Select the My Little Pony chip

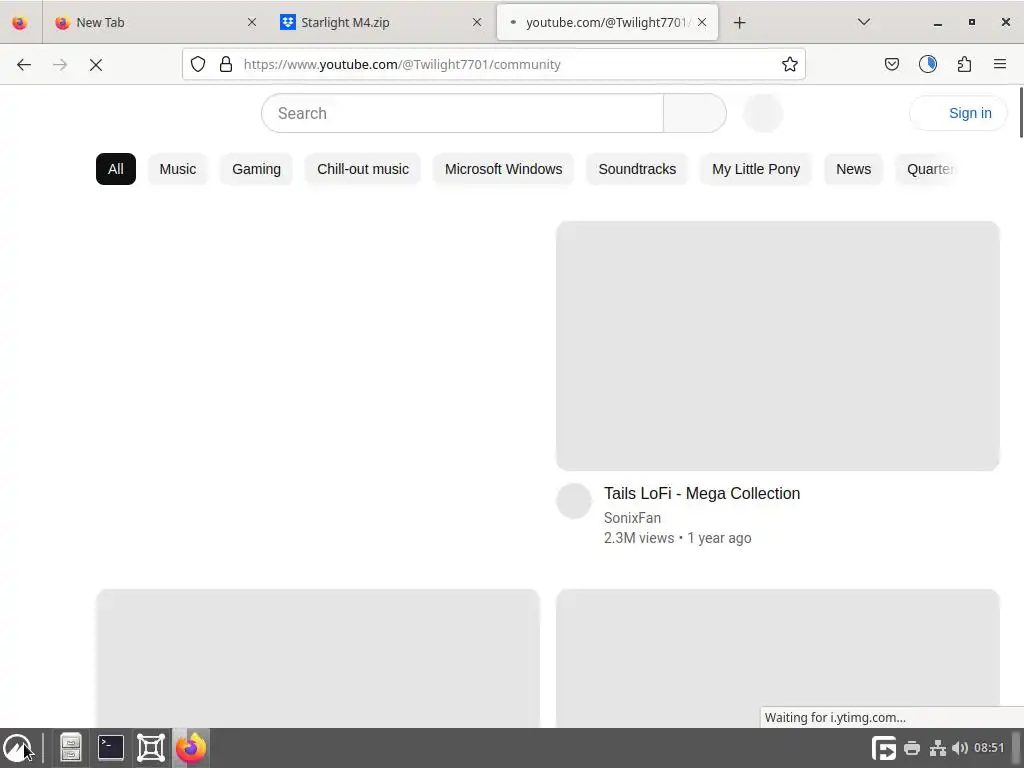(756, 169)
